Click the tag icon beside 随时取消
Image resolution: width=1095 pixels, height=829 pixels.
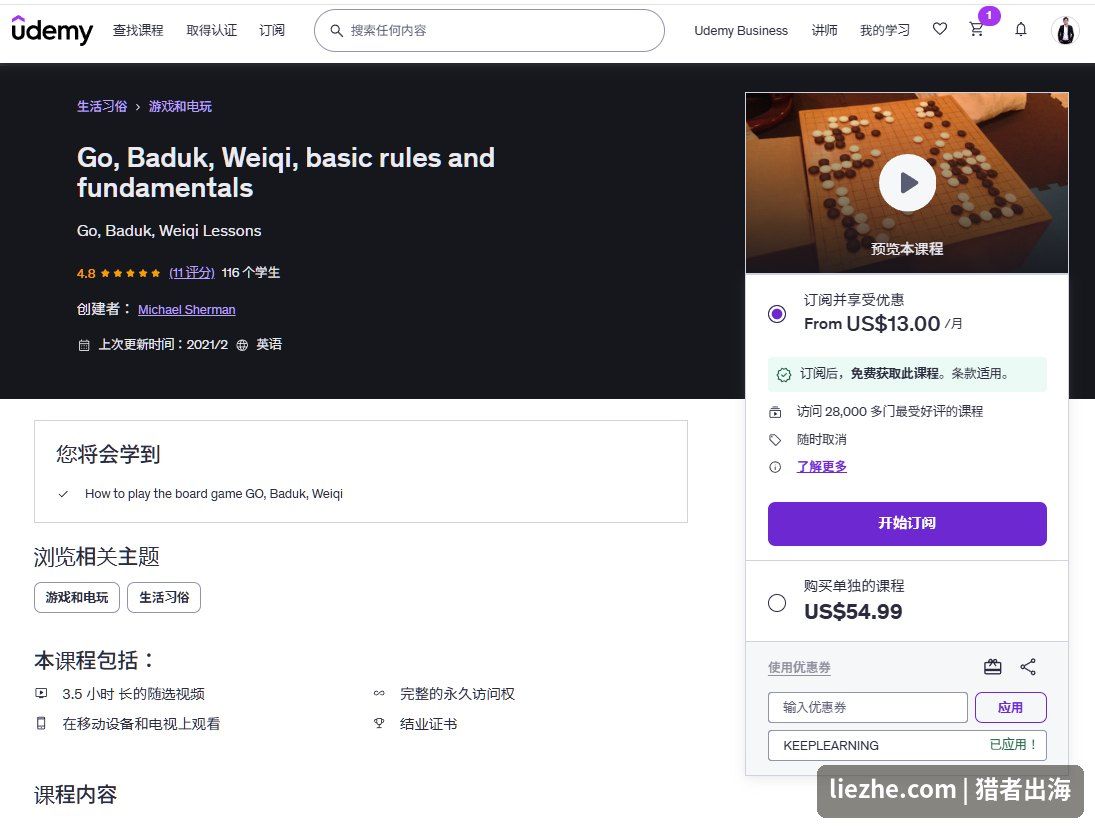point(775,439)
